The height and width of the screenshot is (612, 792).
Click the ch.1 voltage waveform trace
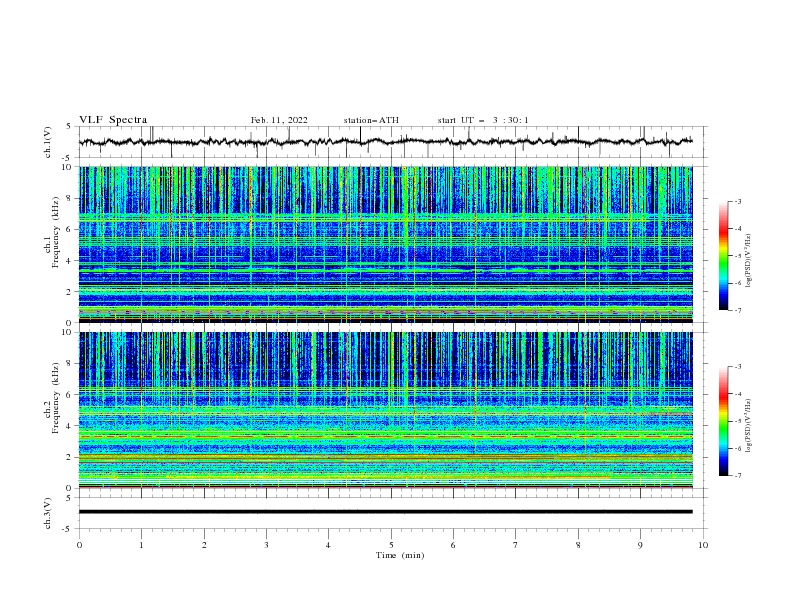(x=385, y=142)
